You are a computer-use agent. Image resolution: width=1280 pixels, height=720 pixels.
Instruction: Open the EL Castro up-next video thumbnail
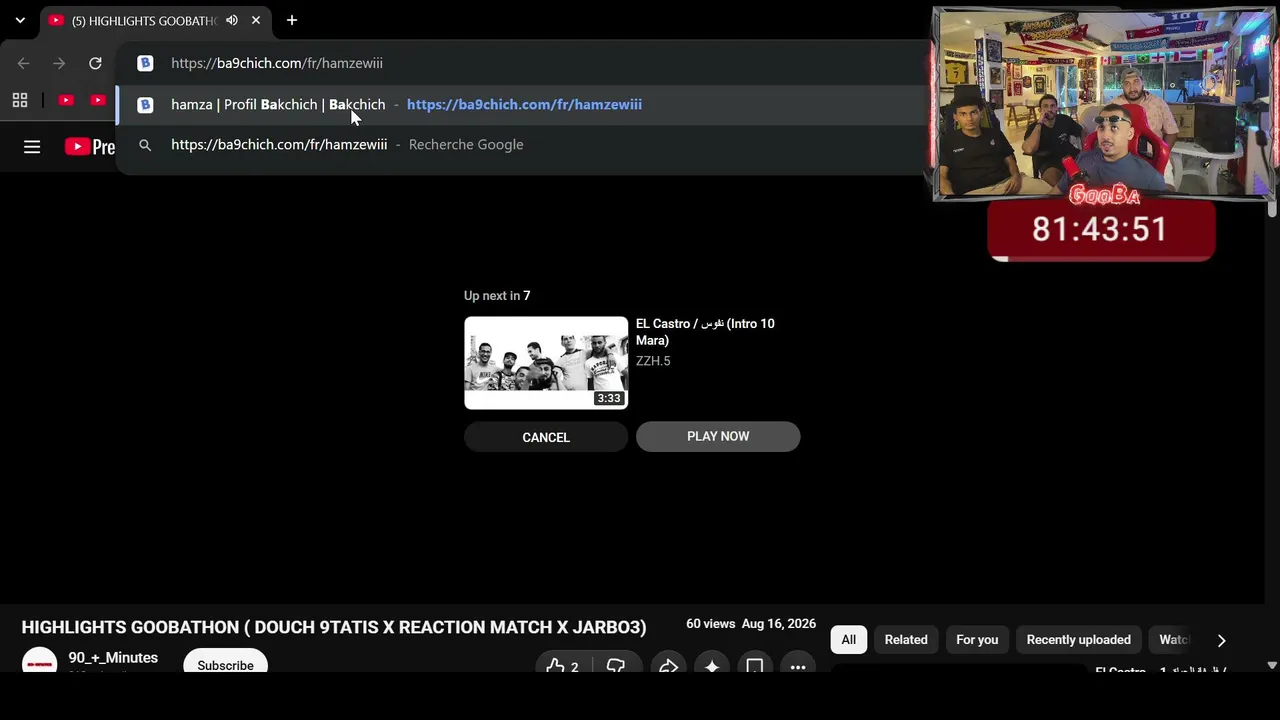coord(546,363)
